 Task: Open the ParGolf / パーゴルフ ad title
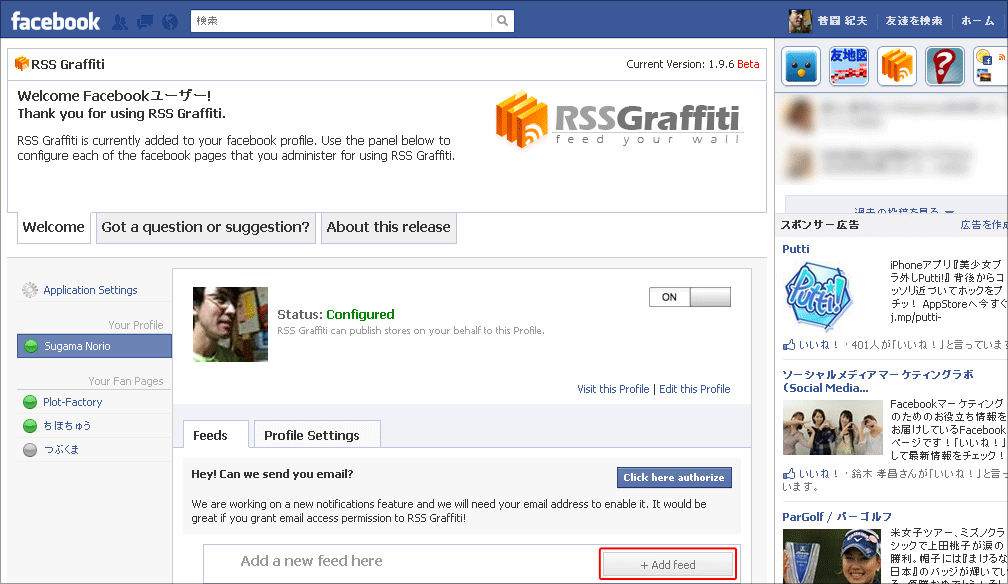[837, 516]
